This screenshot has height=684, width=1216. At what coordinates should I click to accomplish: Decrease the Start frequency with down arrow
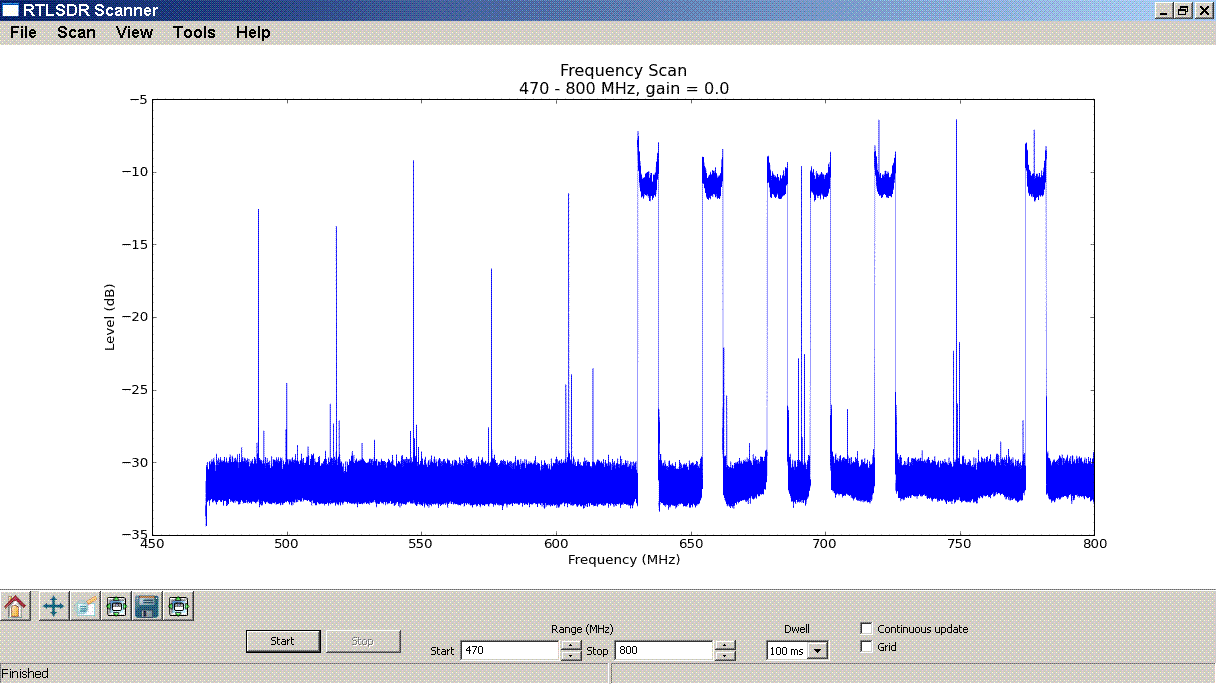coord(570,656)
